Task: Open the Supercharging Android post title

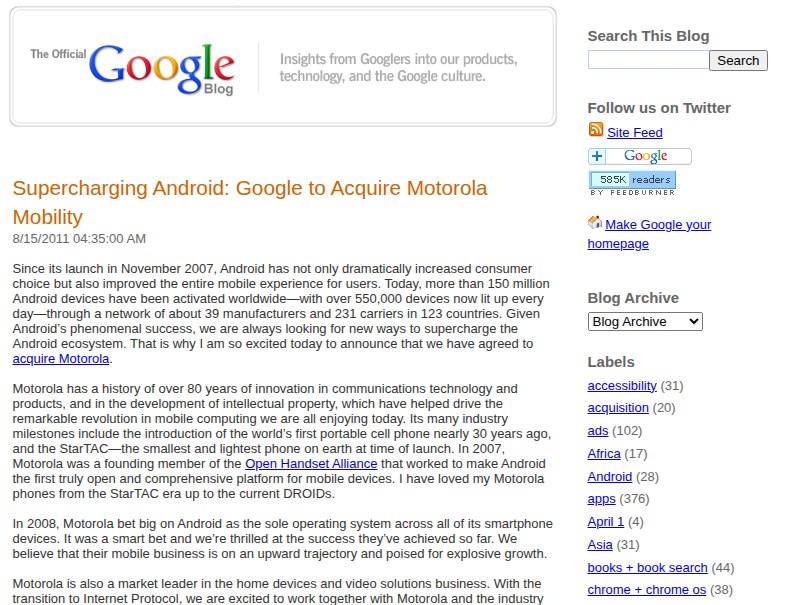Action: (250, 203)
